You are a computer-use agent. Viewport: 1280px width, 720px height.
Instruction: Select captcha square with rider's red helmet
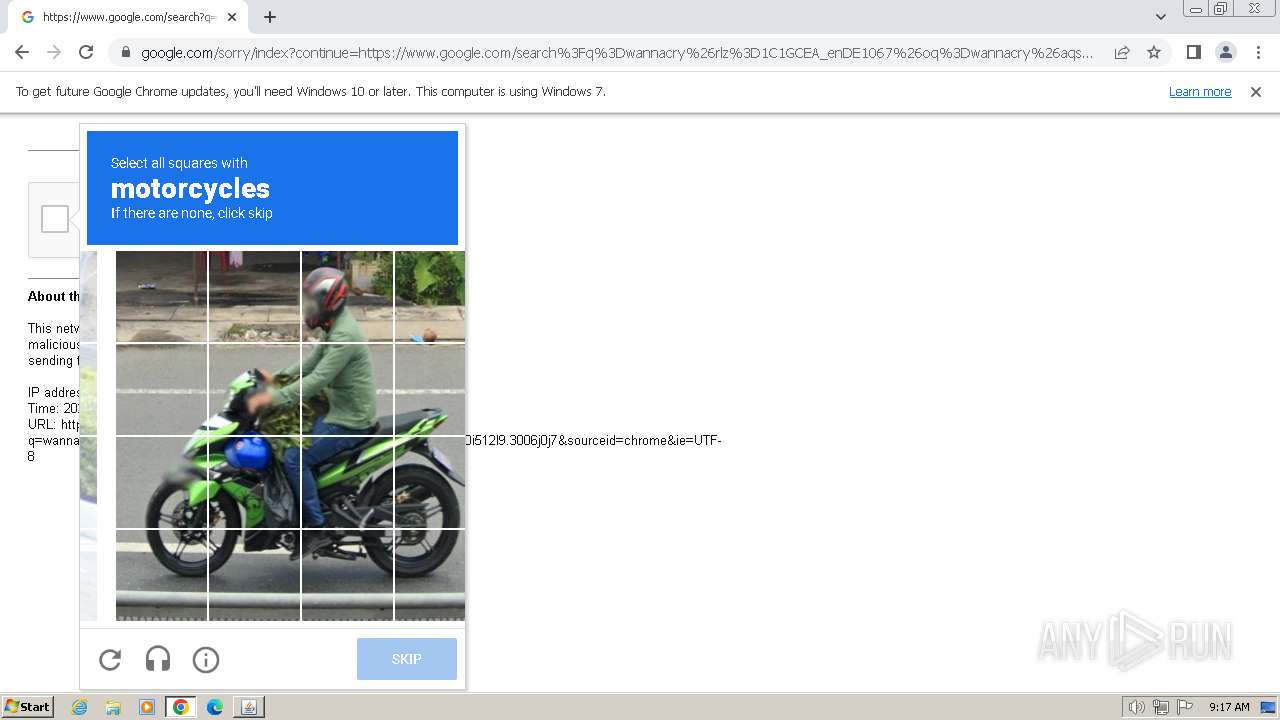coord(347,296)
